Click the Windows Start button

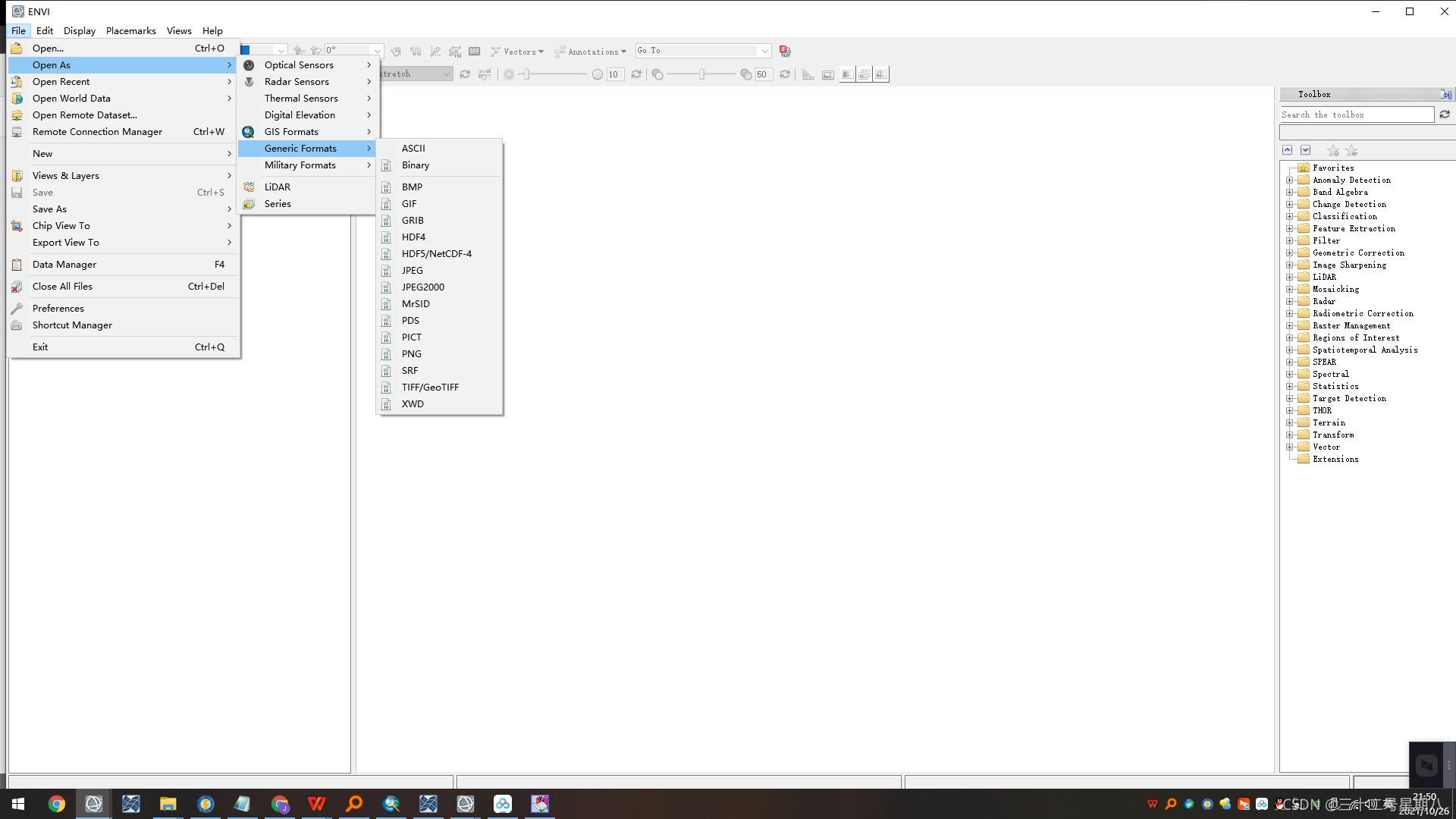pos(19,804)
